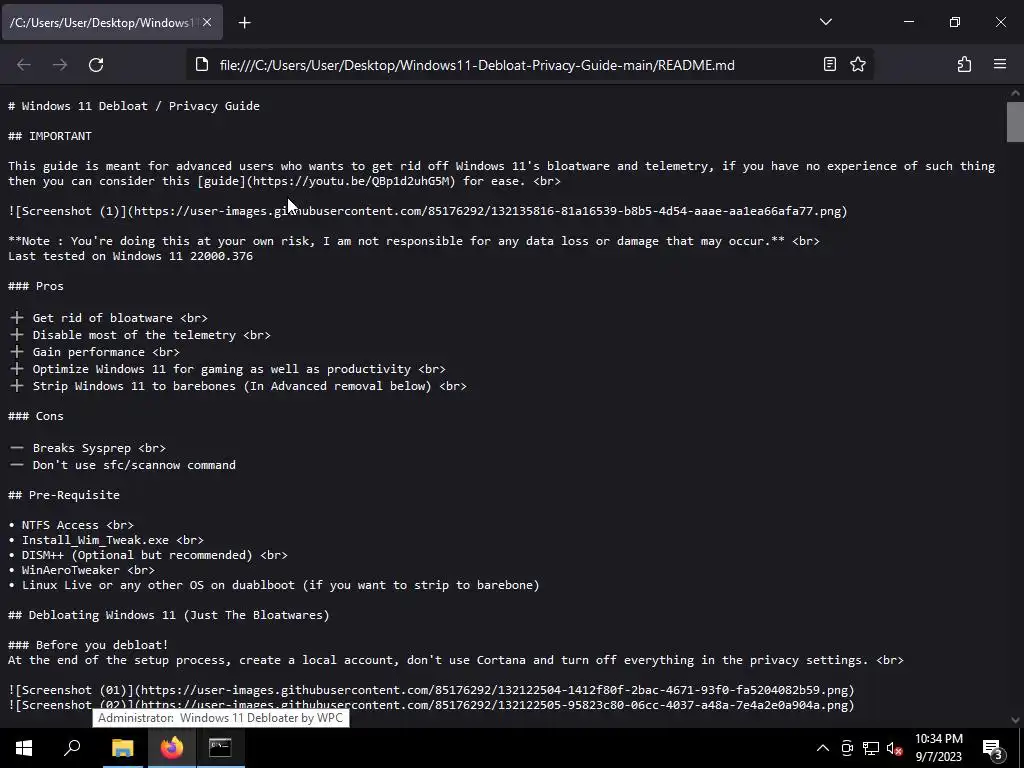Click 'At the end of the setup process' line
This screenshot has width=1024, height=768.
pyautogui.click(x=456, y=660)
